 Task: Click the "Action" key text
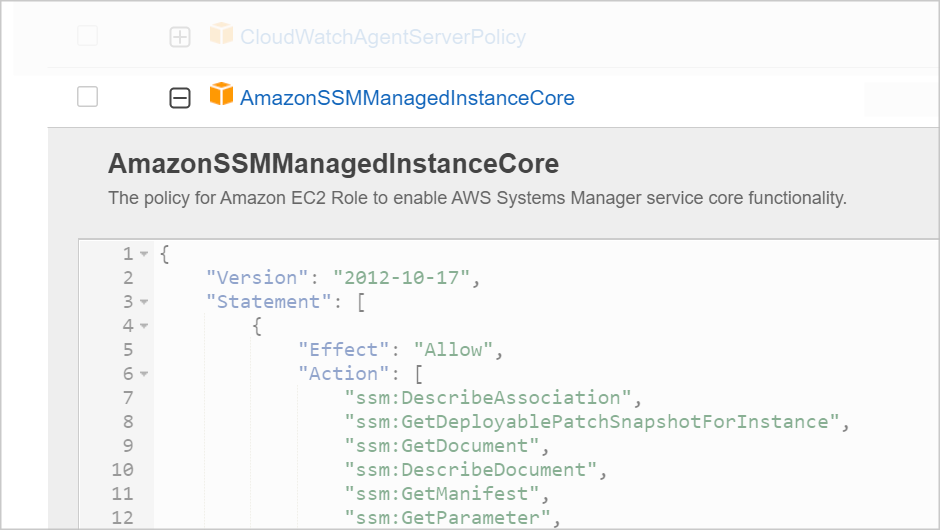[x=344, y=374]
